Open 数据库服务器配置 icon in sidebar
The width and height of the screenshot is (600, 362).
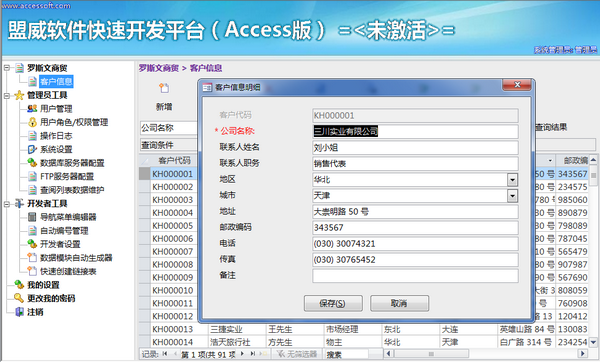[32, 163]
